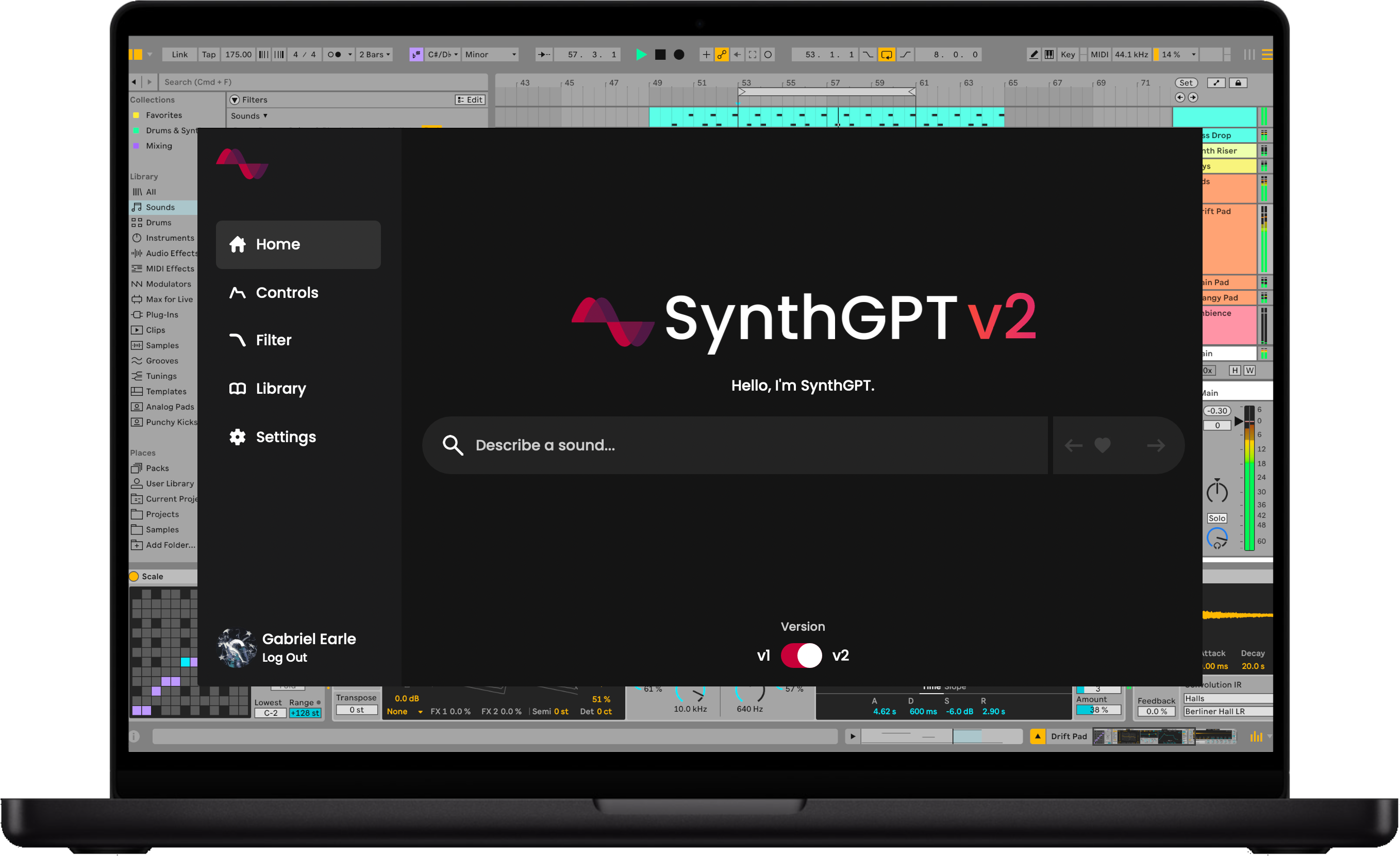Toggle the purple scale mode button

pos(416,55)
